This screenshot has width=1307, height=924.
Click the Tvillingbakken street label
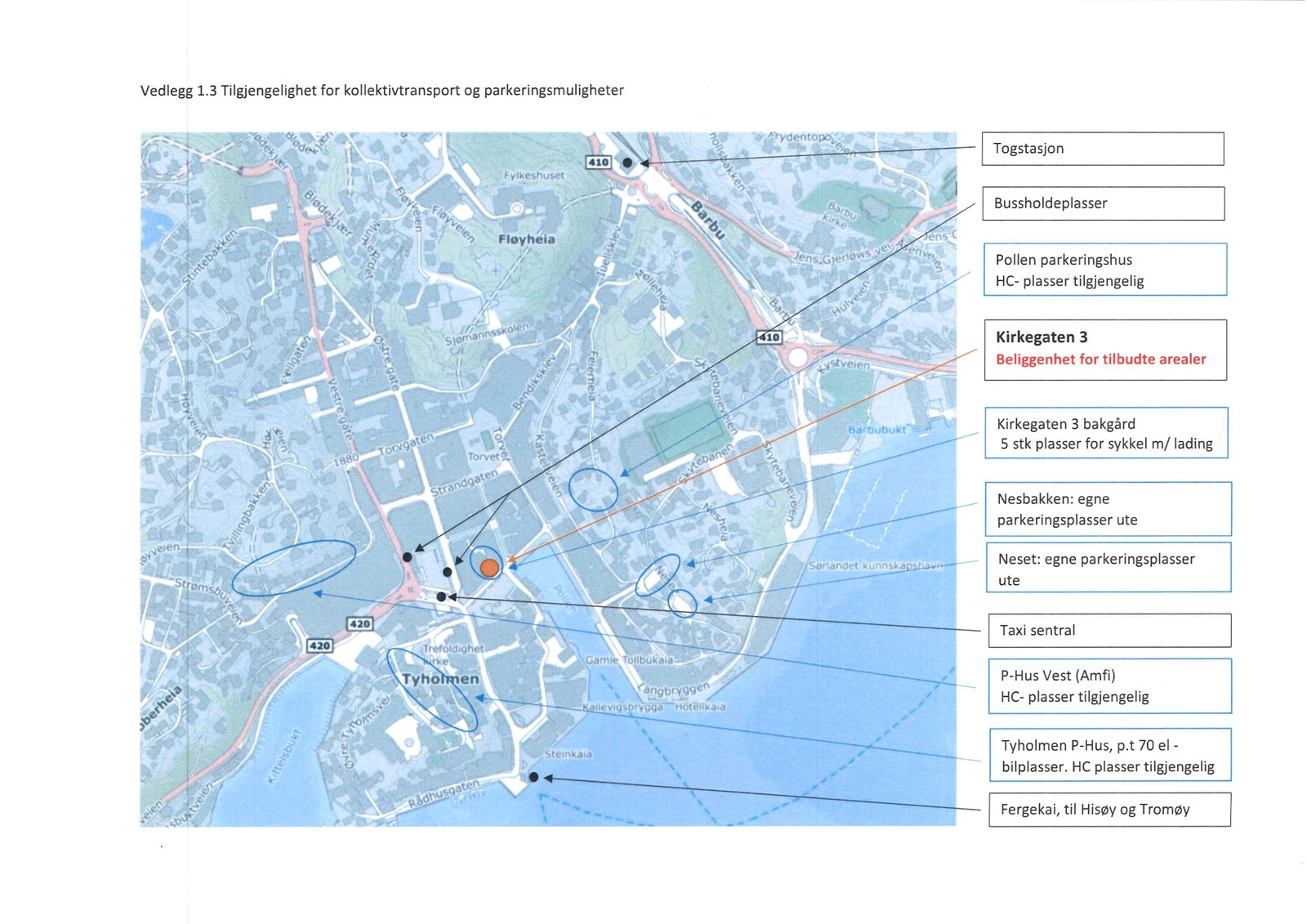point(247,517)
